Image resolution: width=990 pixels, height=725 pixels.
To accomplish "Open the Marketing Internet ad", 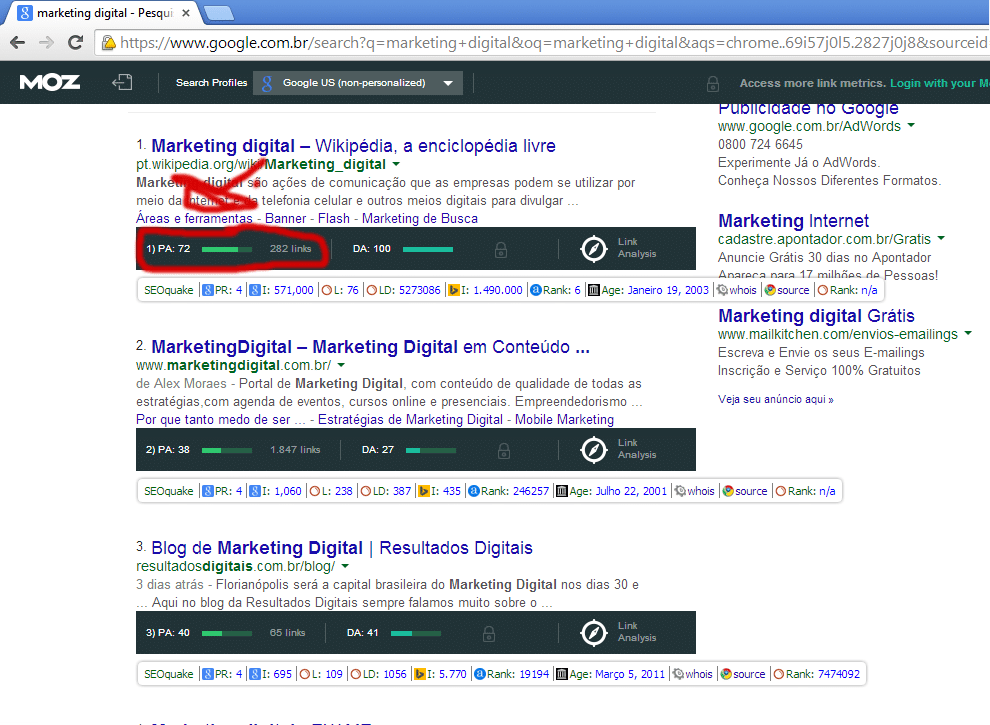I will [x=794, y=220].
